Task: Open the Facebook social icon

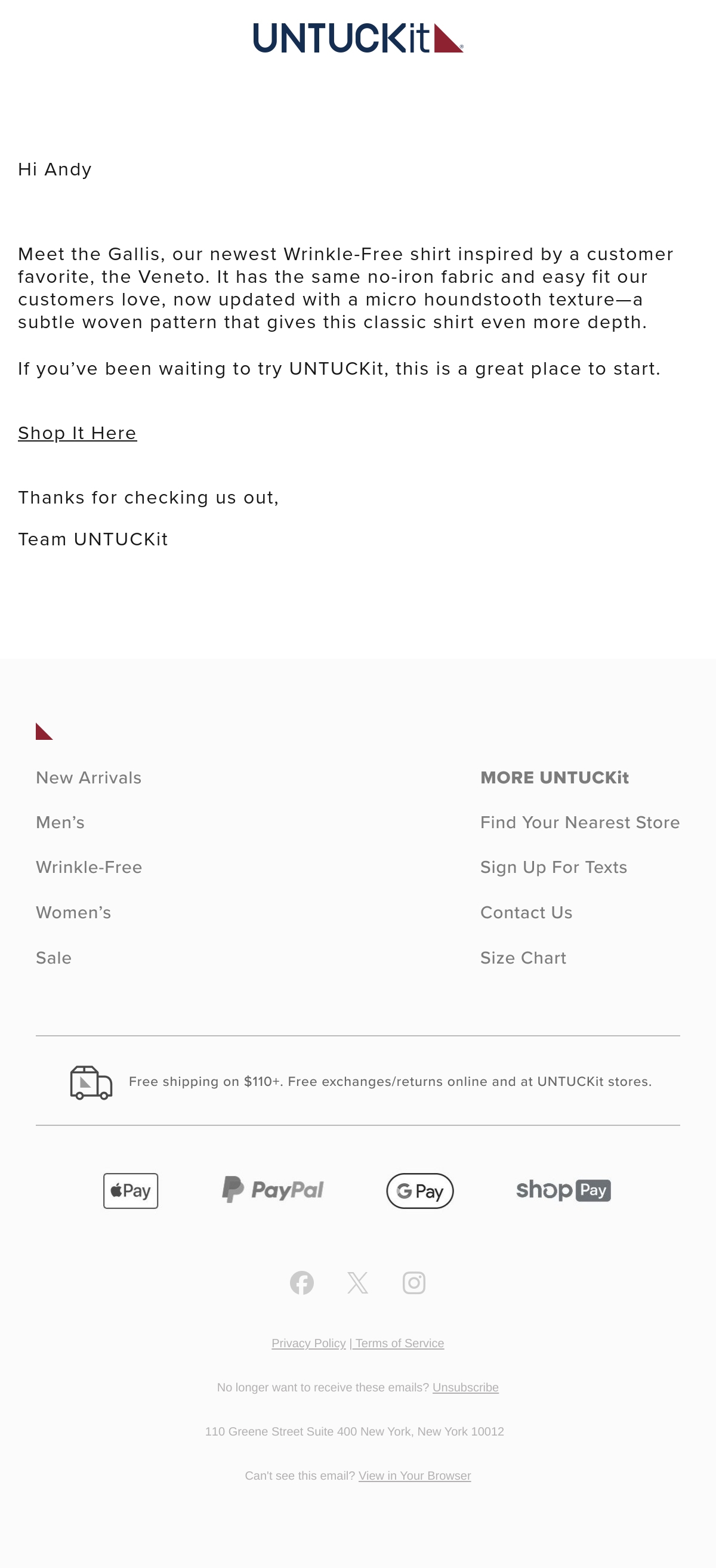Action: (x=302, y=1283)
